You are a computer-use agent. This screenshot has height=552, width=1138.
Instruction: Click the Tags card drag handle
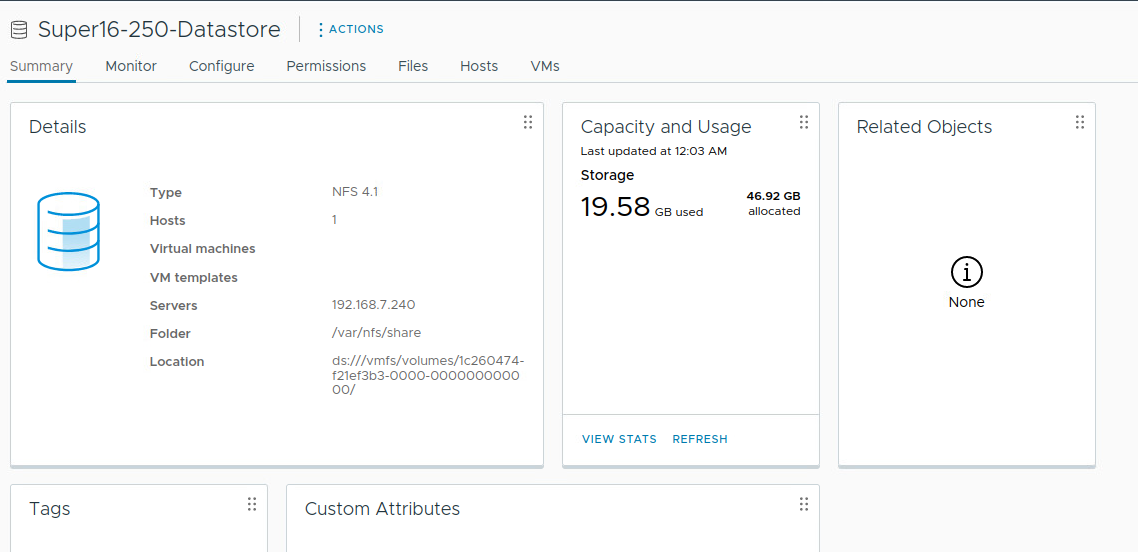click(x=252, y=504)
